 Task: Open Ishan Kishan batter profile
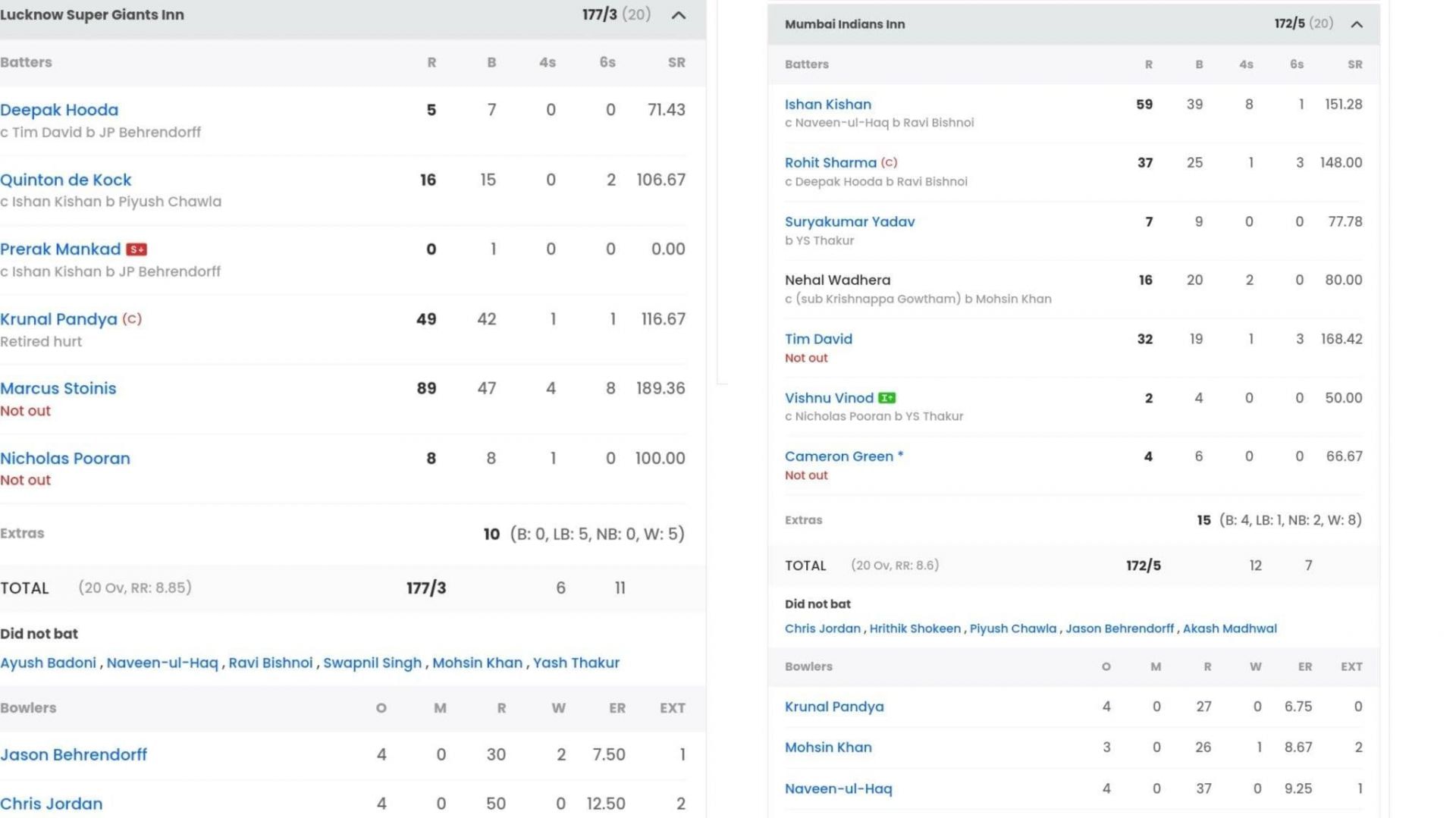(827, 105)
